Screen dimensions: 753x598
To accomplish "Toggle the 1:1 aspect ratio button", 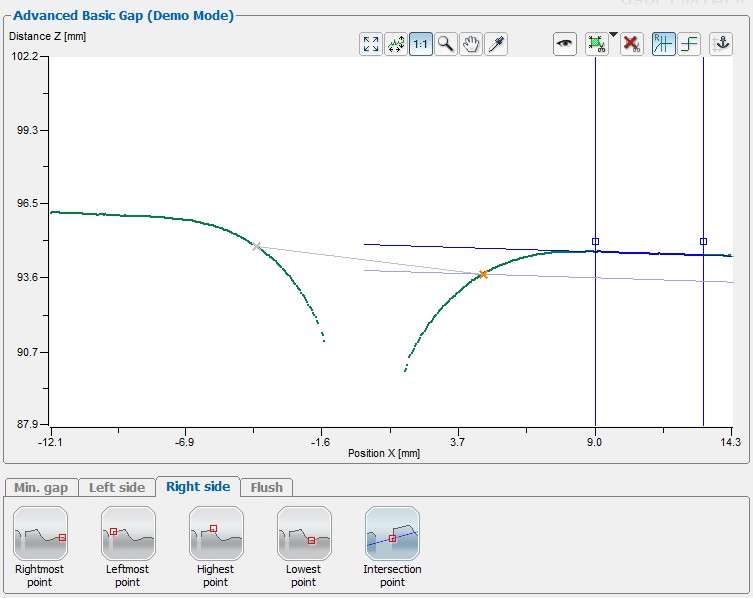I will pyautogui.click(x=421, y=44).
